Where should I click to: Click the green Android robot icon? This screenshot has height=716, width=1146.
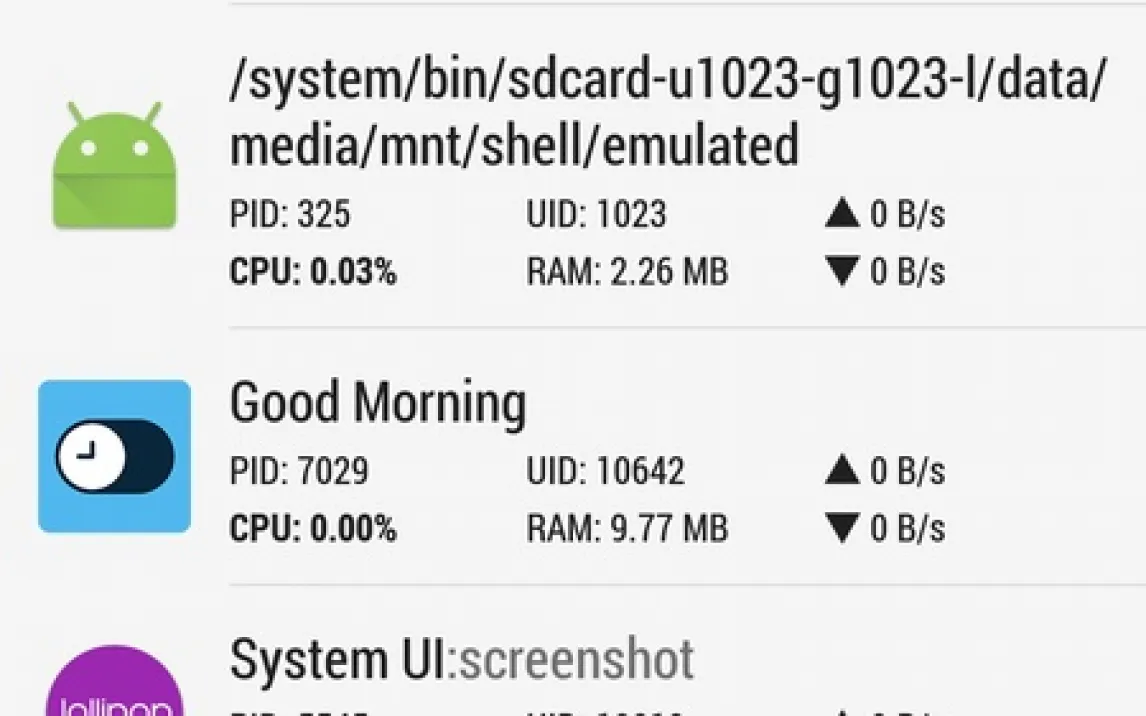(114, 166)
